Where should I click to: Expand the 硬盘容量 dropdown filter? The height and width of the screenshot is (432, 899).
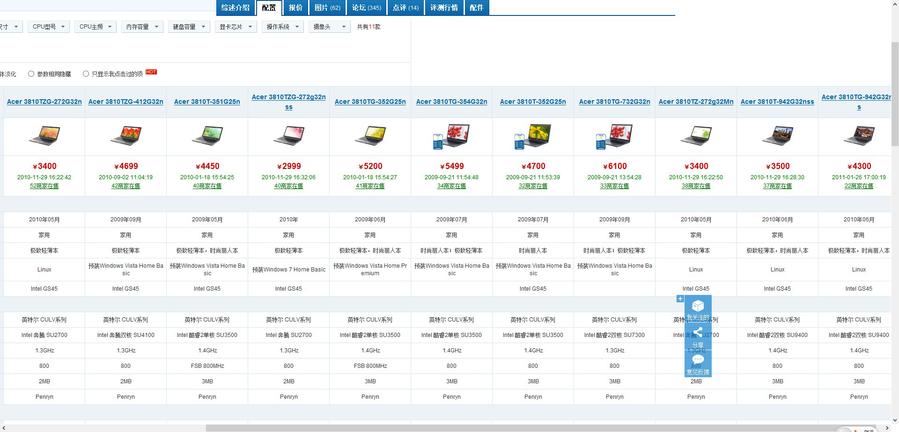[189, 26]
